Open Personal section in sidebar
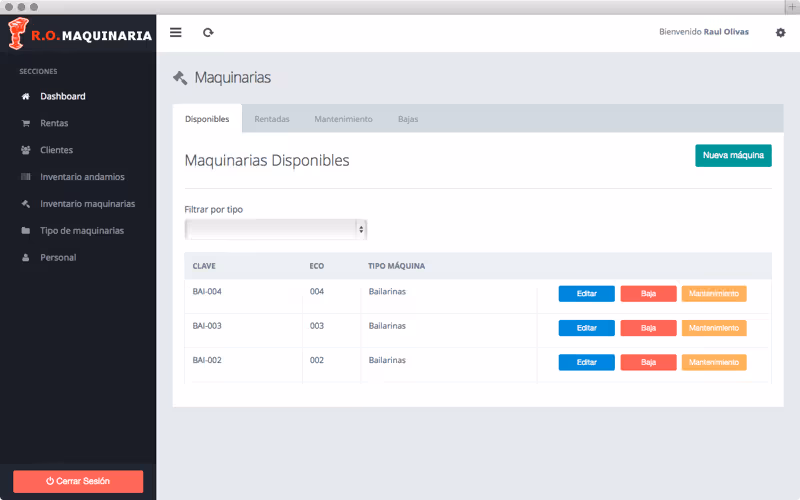800x500 pixels. coord(58,258)
